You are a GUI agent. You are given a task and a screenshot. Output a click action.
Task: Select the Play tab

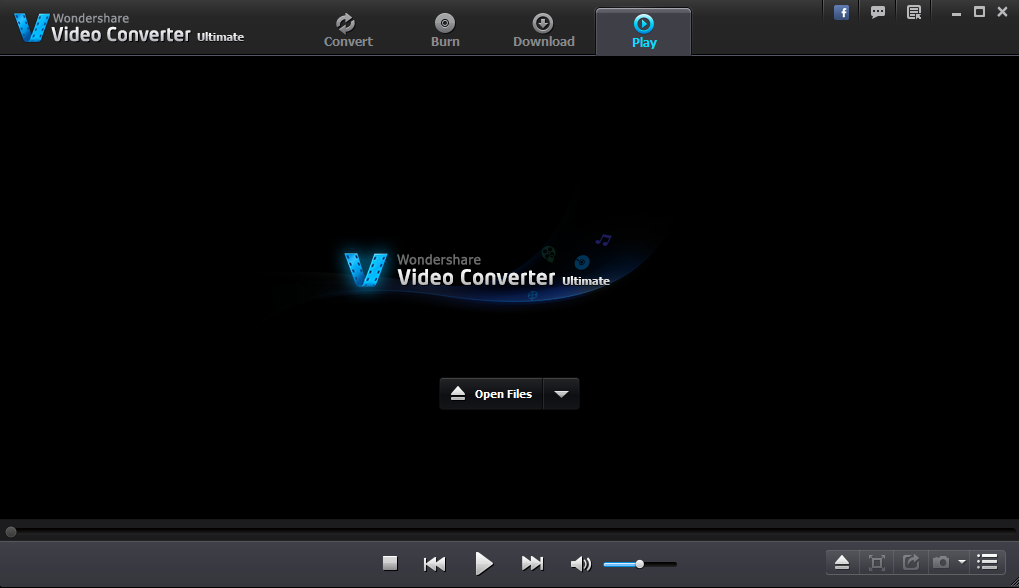pos(643,31)
